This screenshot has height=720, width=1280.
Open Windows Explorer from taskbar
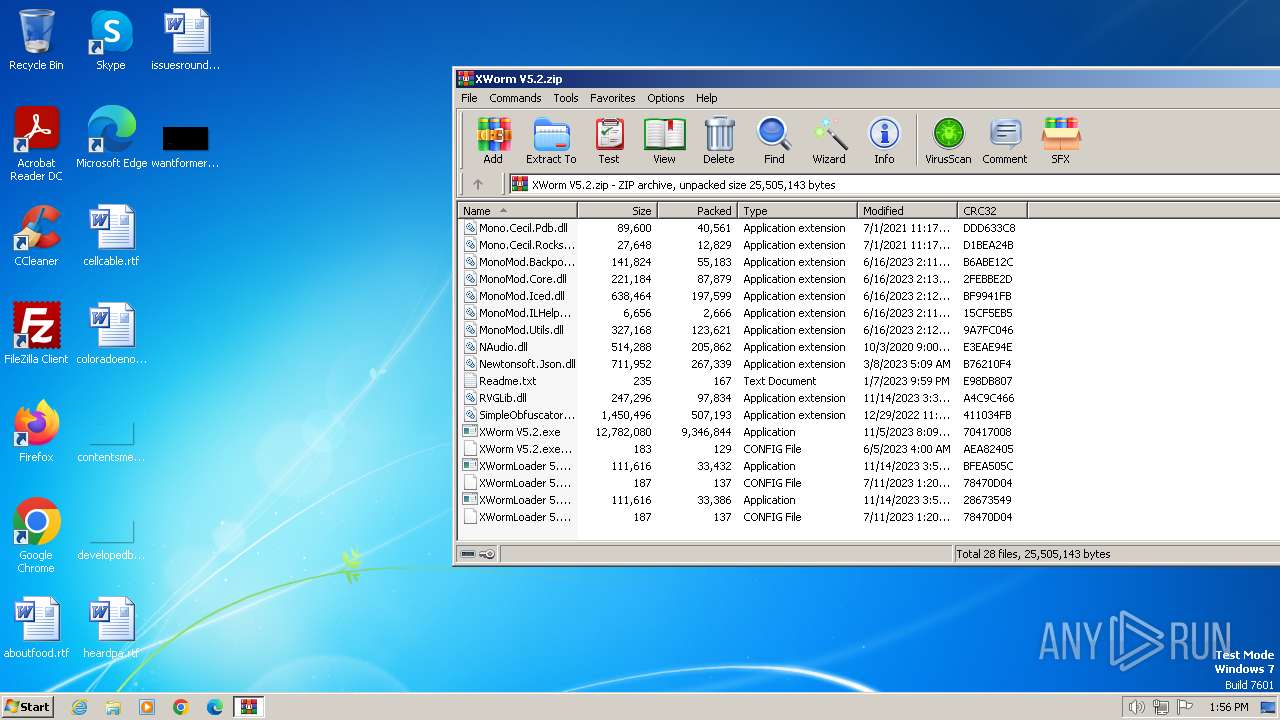[x=113, y=707]
